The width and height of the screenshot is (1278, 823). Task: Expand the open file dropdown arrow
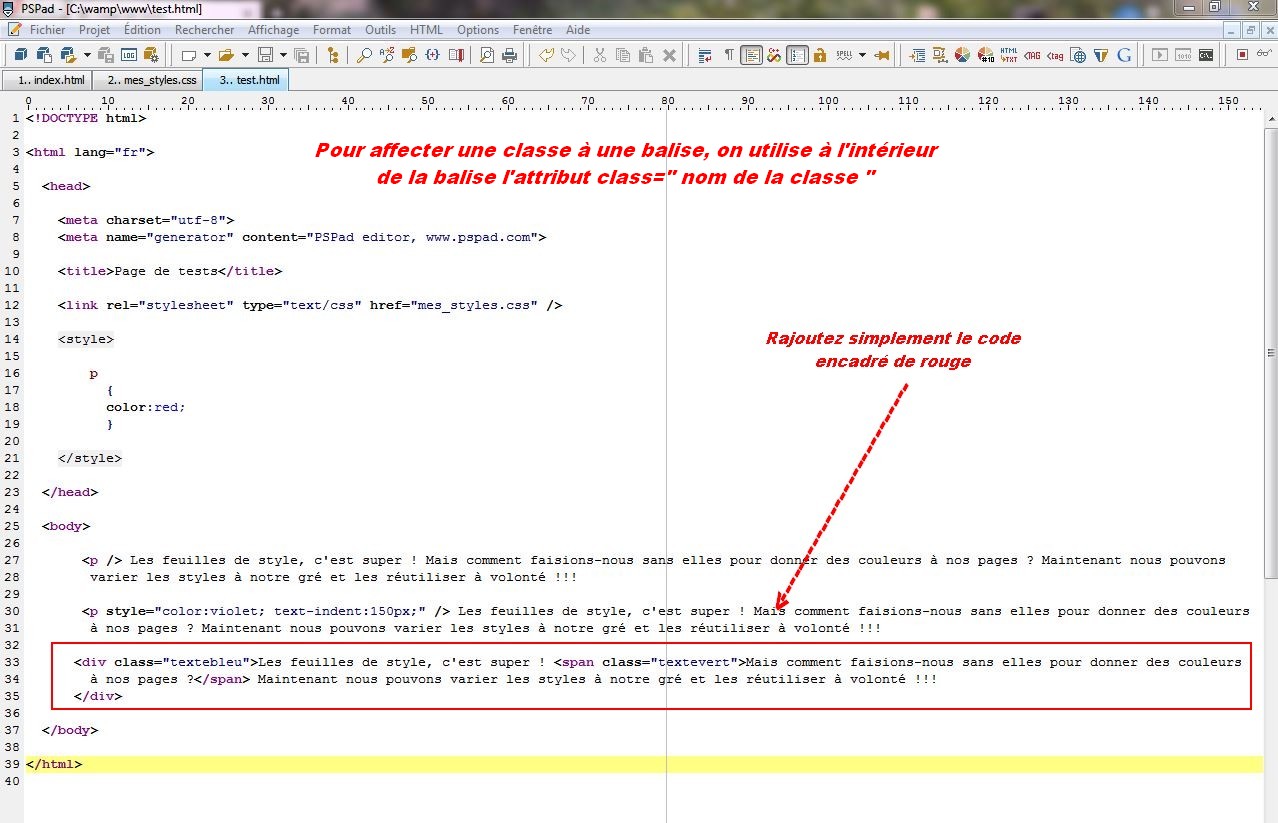[x=245, y=55]
